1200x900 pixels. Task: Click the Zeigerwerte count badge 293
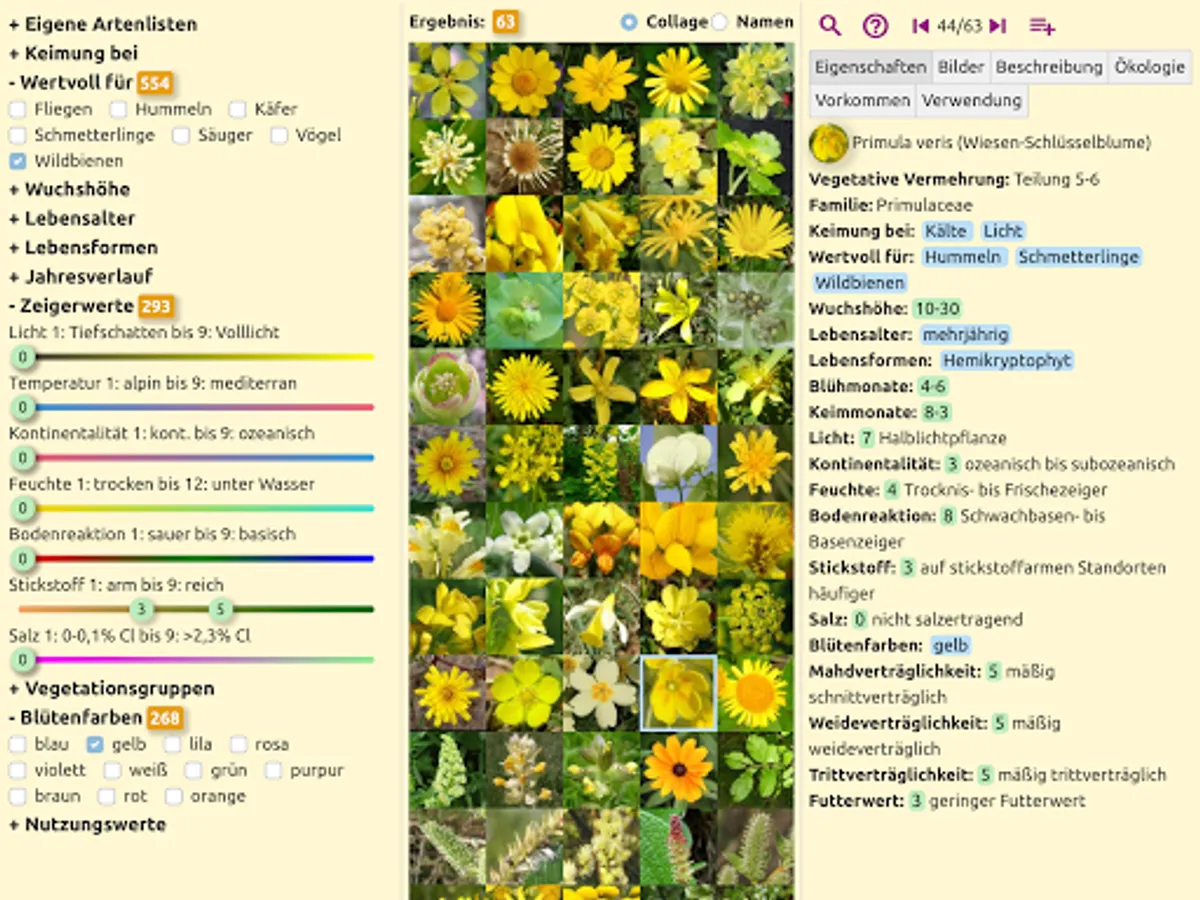[157, 306]
